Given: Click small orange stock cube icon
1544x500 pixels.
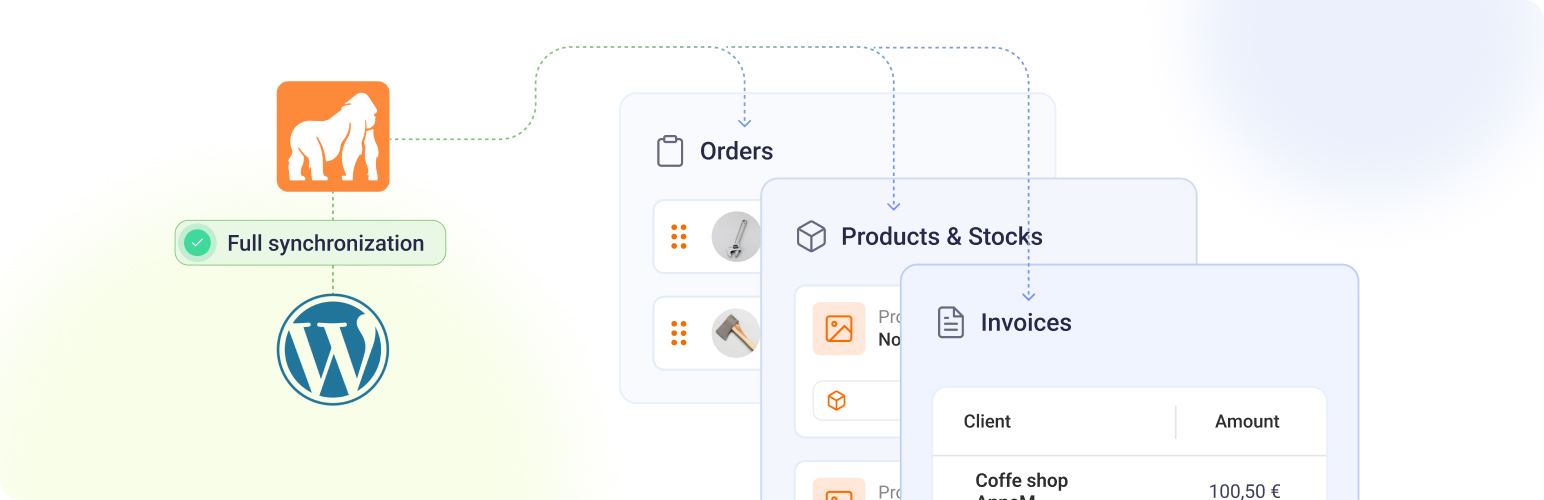Looking at the screenshot, I should pyautogui.click(x=837, y=401).
